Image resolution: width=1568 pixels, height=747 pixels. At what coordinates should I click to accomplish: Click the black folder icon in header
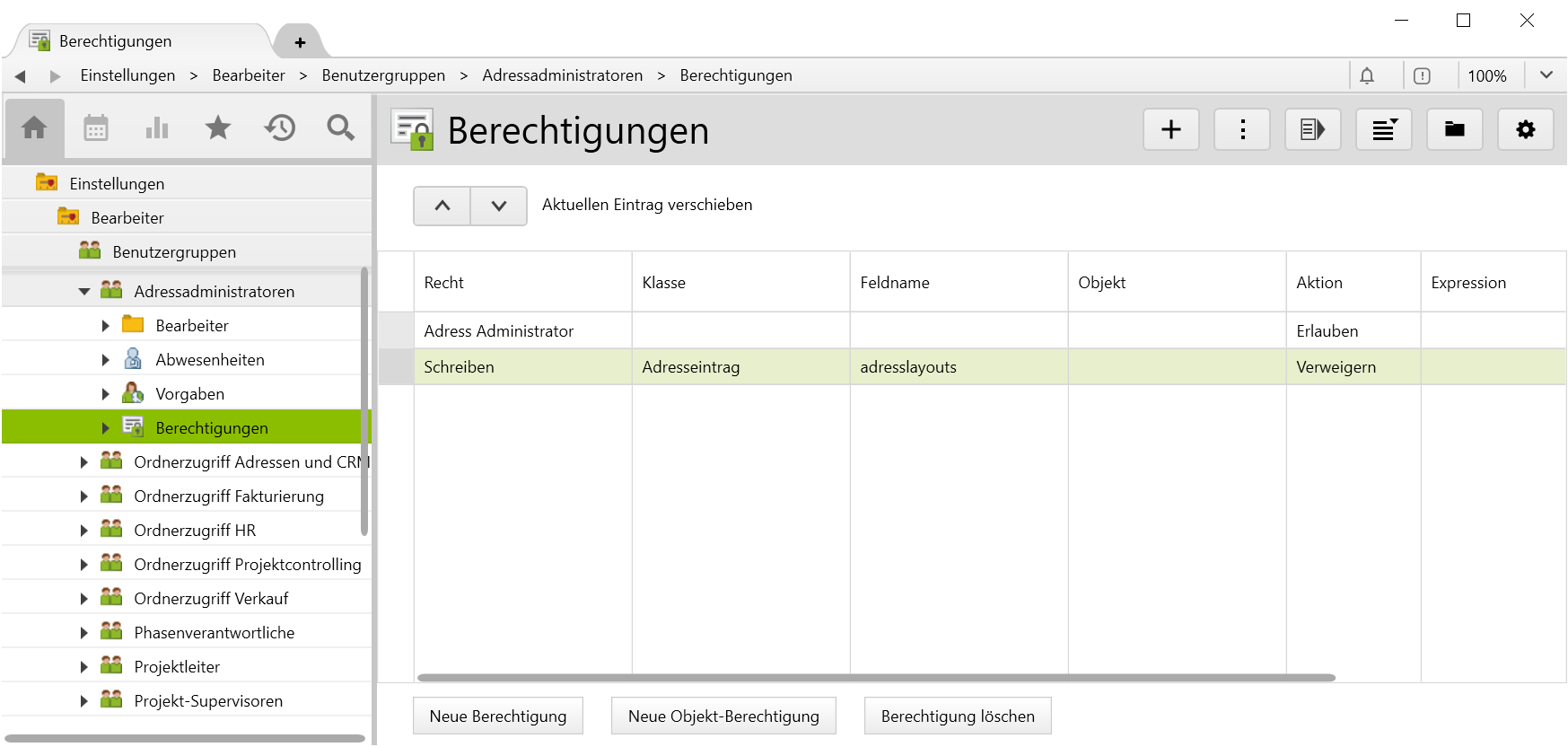coord(1454,130)
